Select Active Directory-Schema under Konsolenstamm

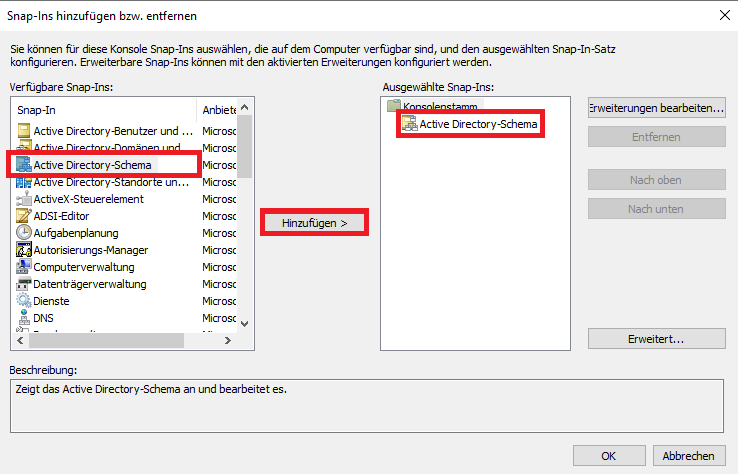[478, 124]
